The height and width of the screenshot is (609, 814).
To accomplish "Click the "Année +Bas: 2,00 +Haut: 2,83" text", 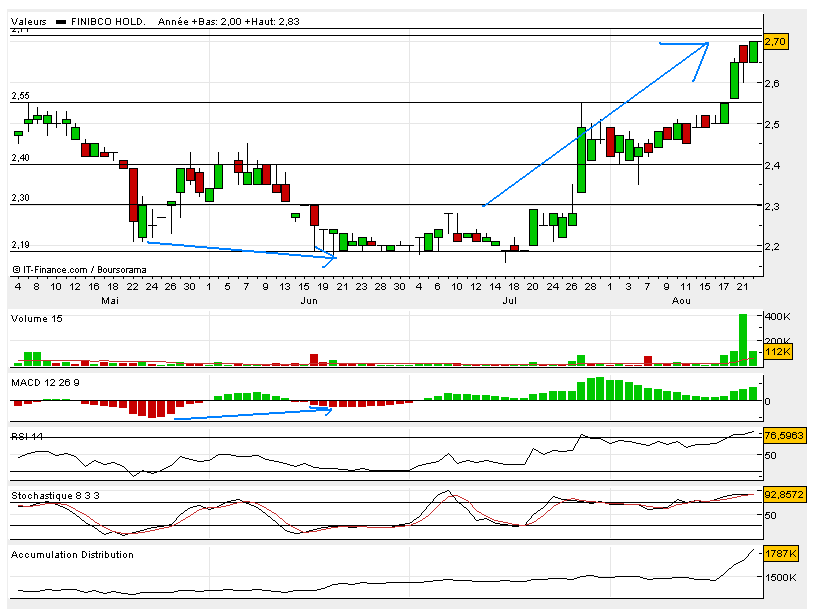I will pyautogui.click(x=229, y=22).
